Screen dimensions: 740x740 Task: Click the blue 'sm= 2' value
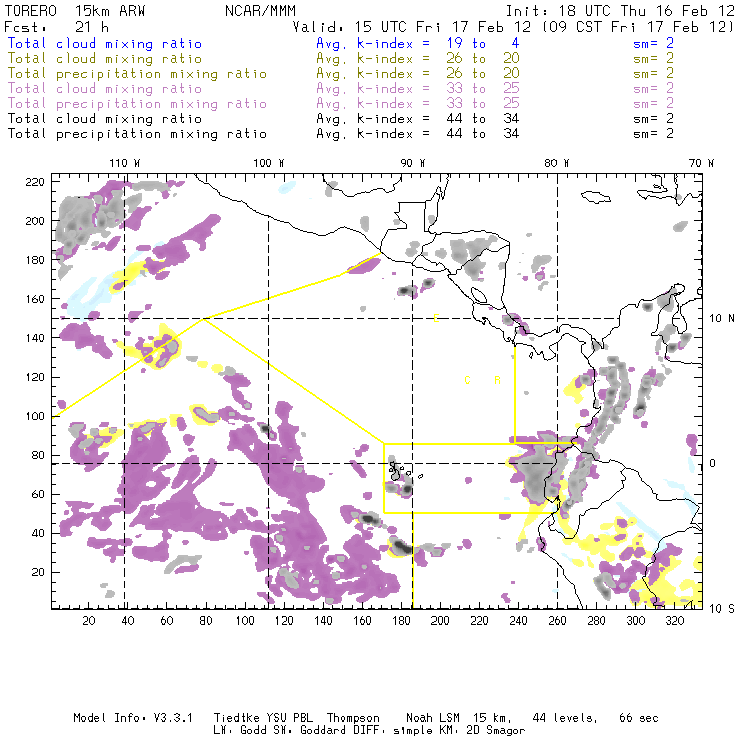coord(653,43)
